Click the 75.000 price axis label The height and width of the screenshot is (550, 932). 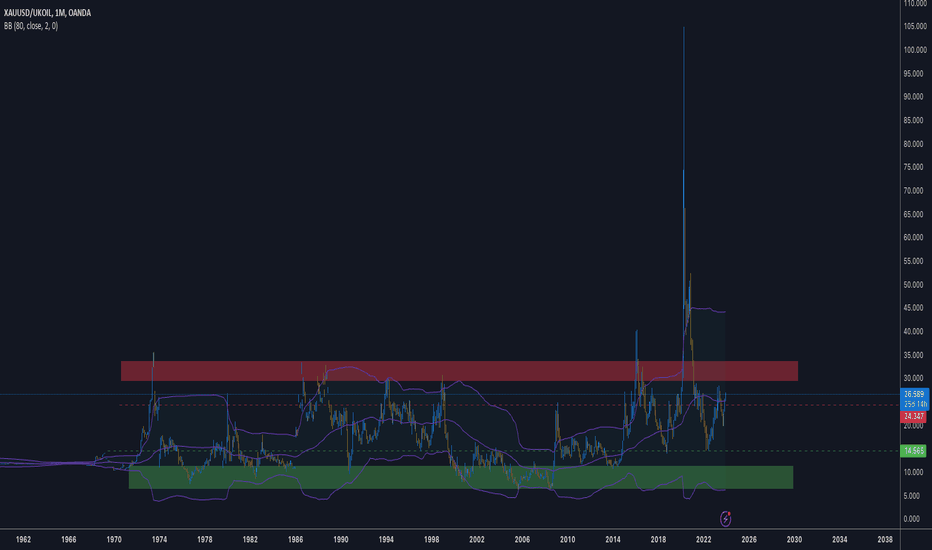[915, 168]
